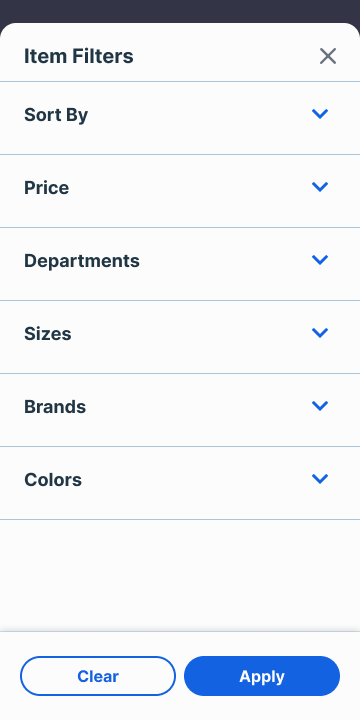This screenshot has width=360, height=720.
Task: Dismiss sheet by clicking the dark backdrop
Action: tap(180, 10)
